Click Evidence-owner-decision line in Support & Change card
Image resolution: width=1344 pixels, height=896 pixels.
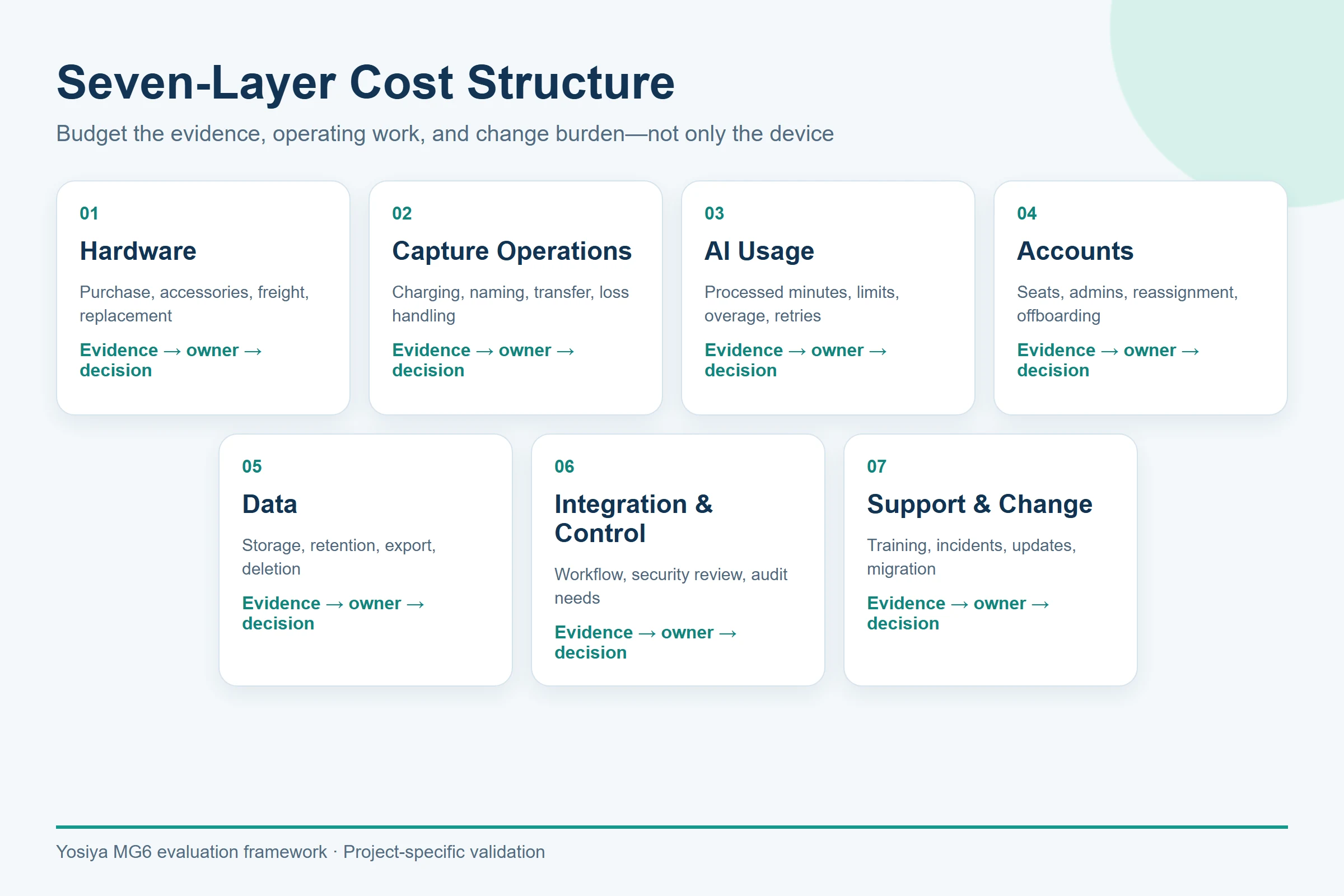coord(958,613)
